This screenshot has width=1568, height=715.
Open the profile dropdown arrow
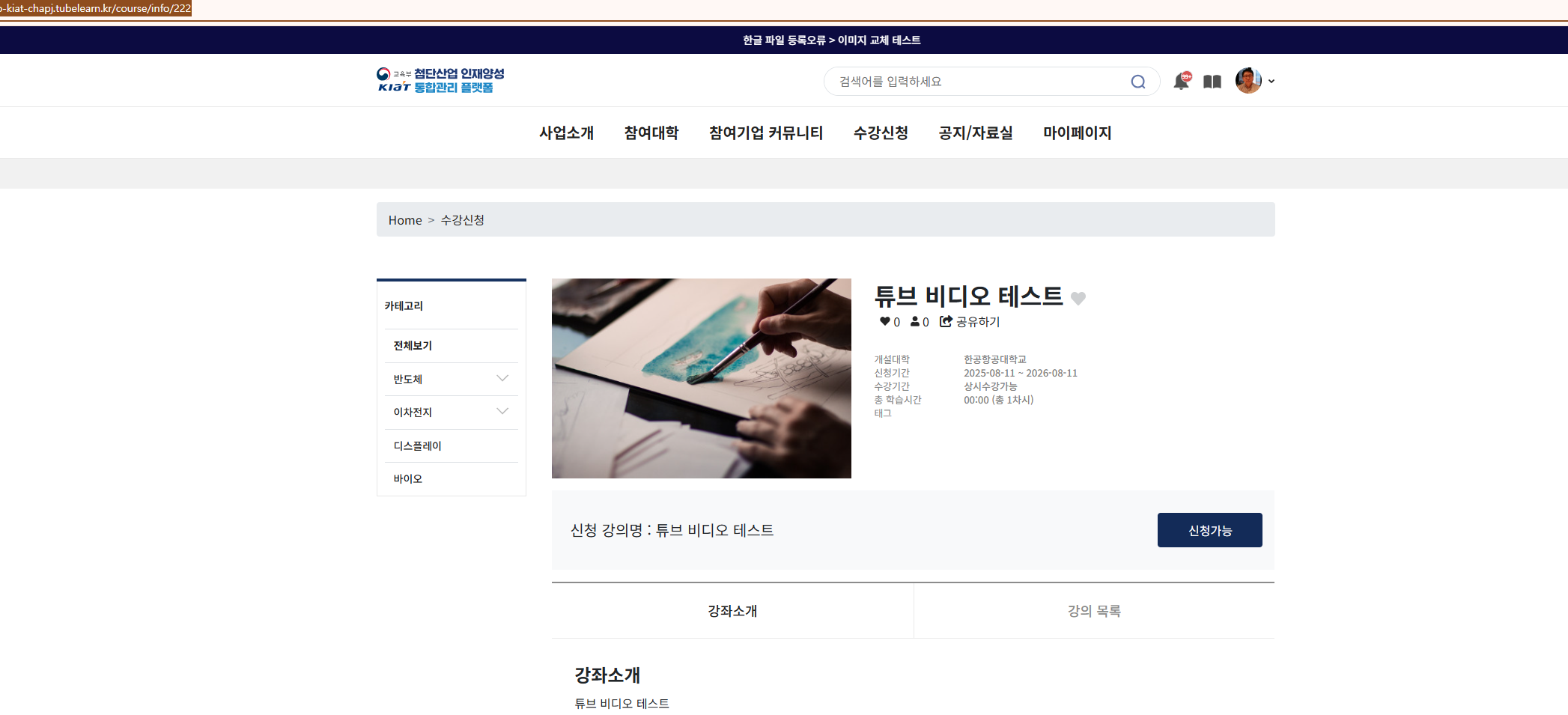pos(1271,81)
